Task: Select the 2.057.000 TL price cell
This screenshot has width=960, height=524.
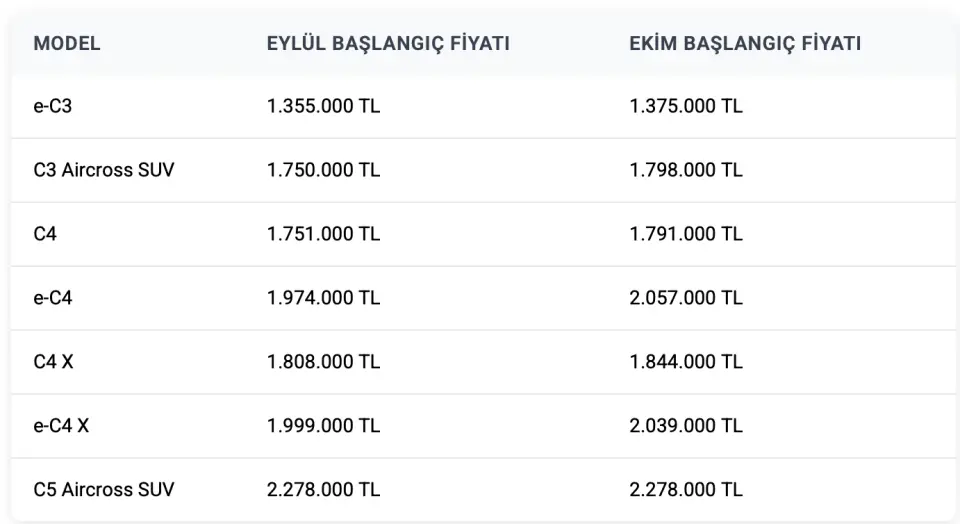Action: pyautogui.click(x=686, y=298)
